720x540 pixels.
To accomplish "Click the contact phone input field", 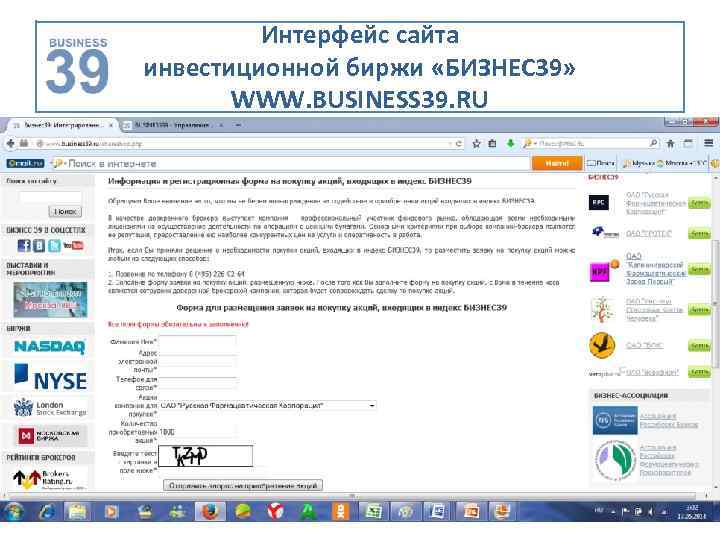I will [197, 383].
